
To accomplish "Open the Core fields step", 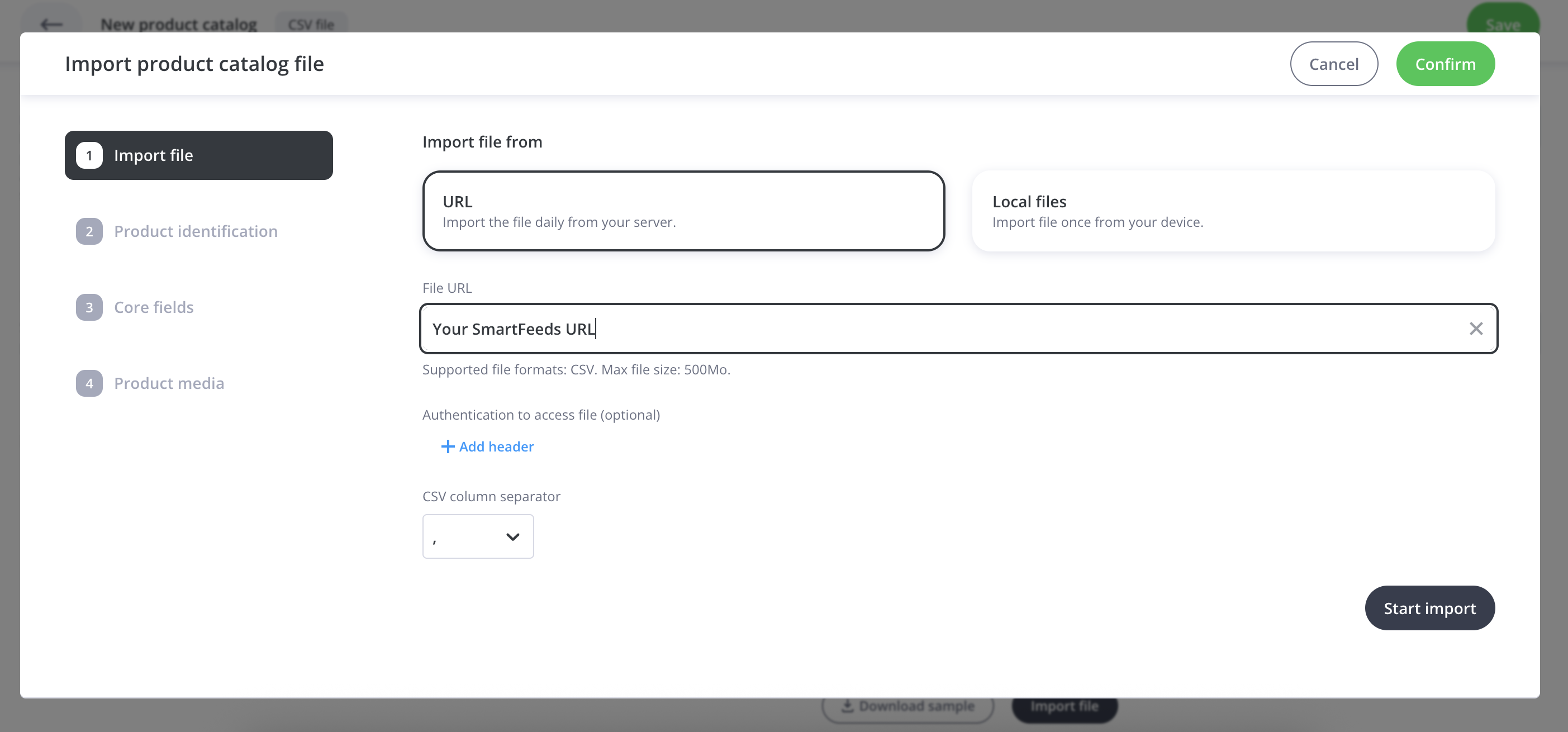I will coord(135,307).
